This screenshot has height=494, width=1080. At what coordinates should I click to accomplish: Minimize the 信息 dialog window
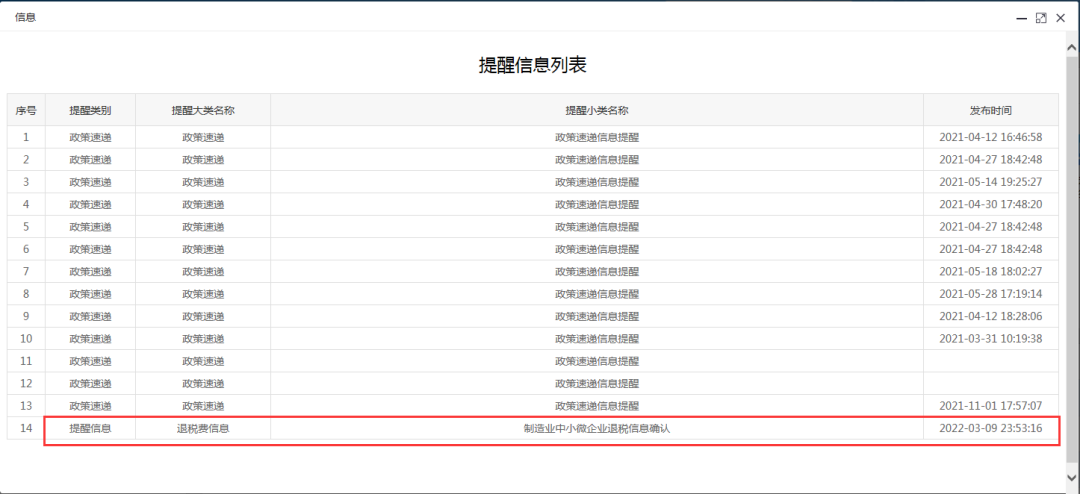pos(1021,18)
